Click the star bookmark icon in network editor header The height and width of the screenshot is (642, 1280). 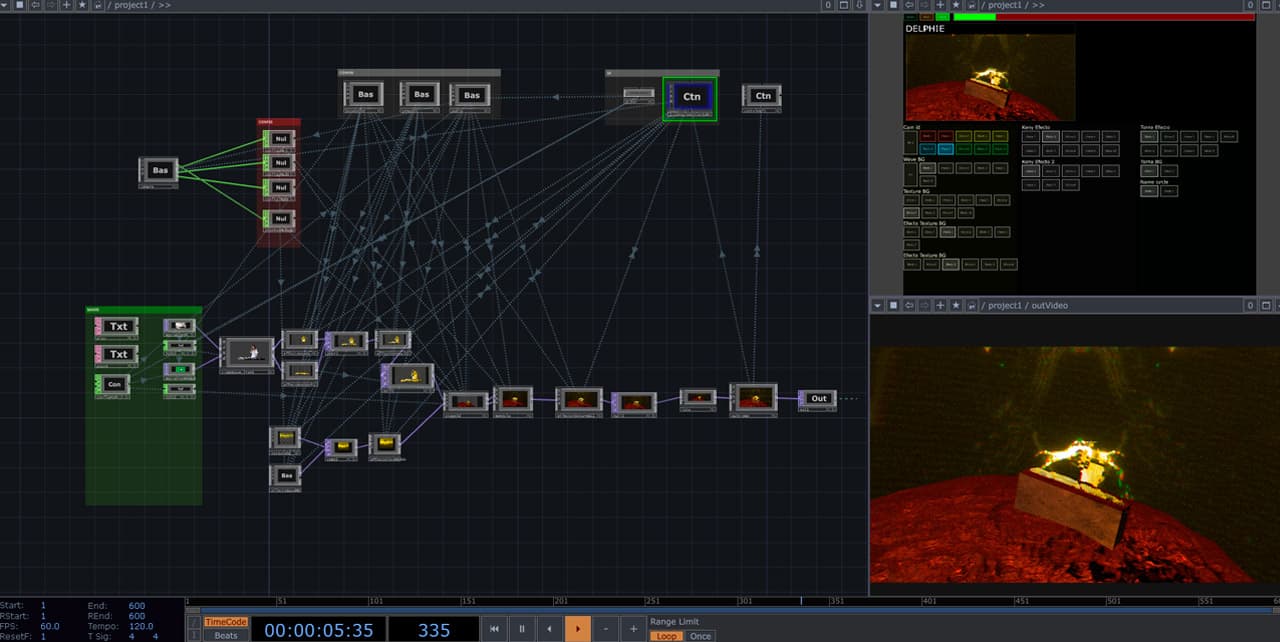pos(81,5)
